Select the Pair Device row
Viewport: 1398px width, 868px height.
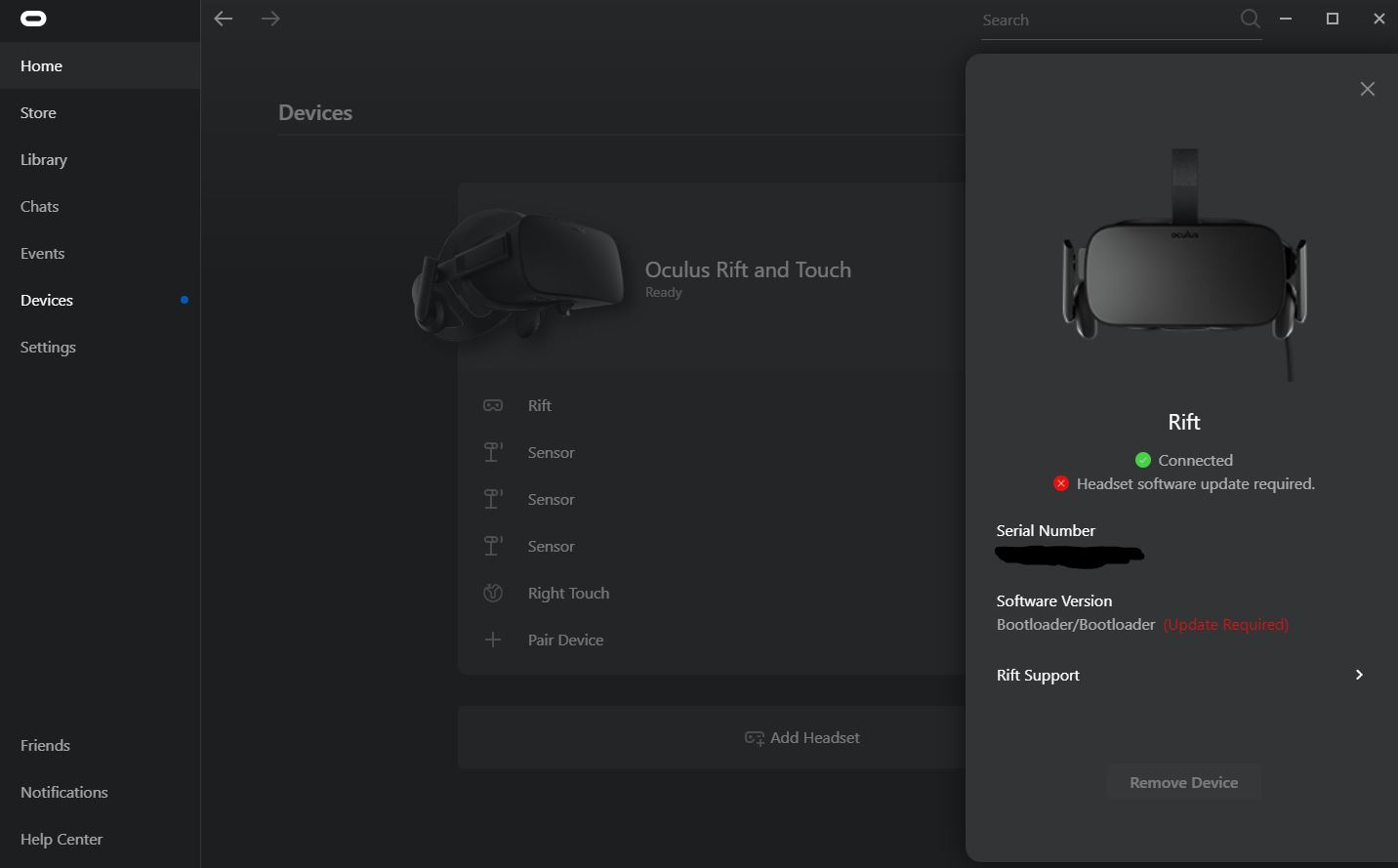(x=712, y=640)
